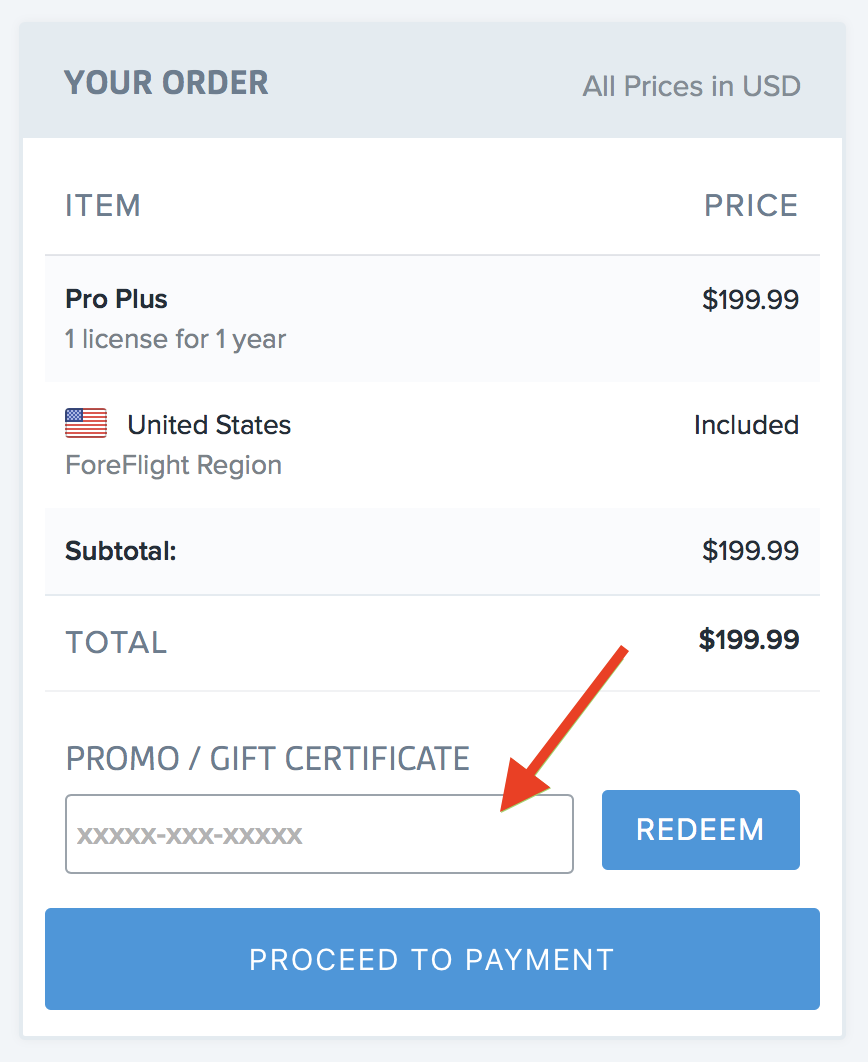Click the red arrow annotation
This screenshot has height=1062, width=868.
(x=564, y=729)
